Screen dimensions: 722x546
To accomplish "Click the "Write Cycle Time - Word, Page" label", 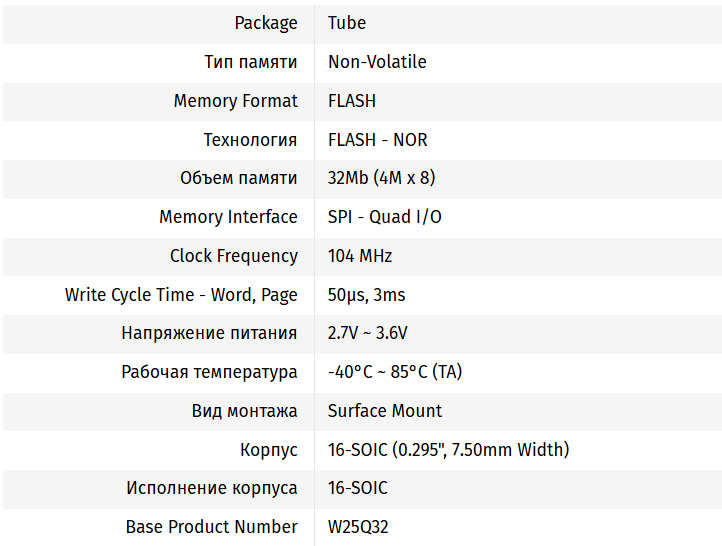I will pyautogui.click(x=181, y=295).
